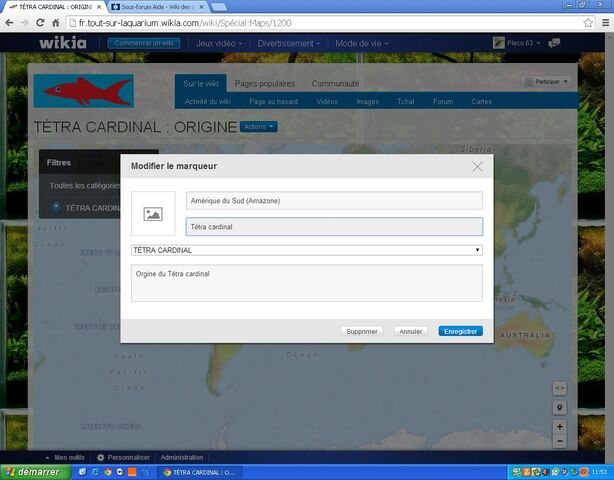Open the Vidéos link
The height and width of the screenshot is (480, 614).
[327, 101]
